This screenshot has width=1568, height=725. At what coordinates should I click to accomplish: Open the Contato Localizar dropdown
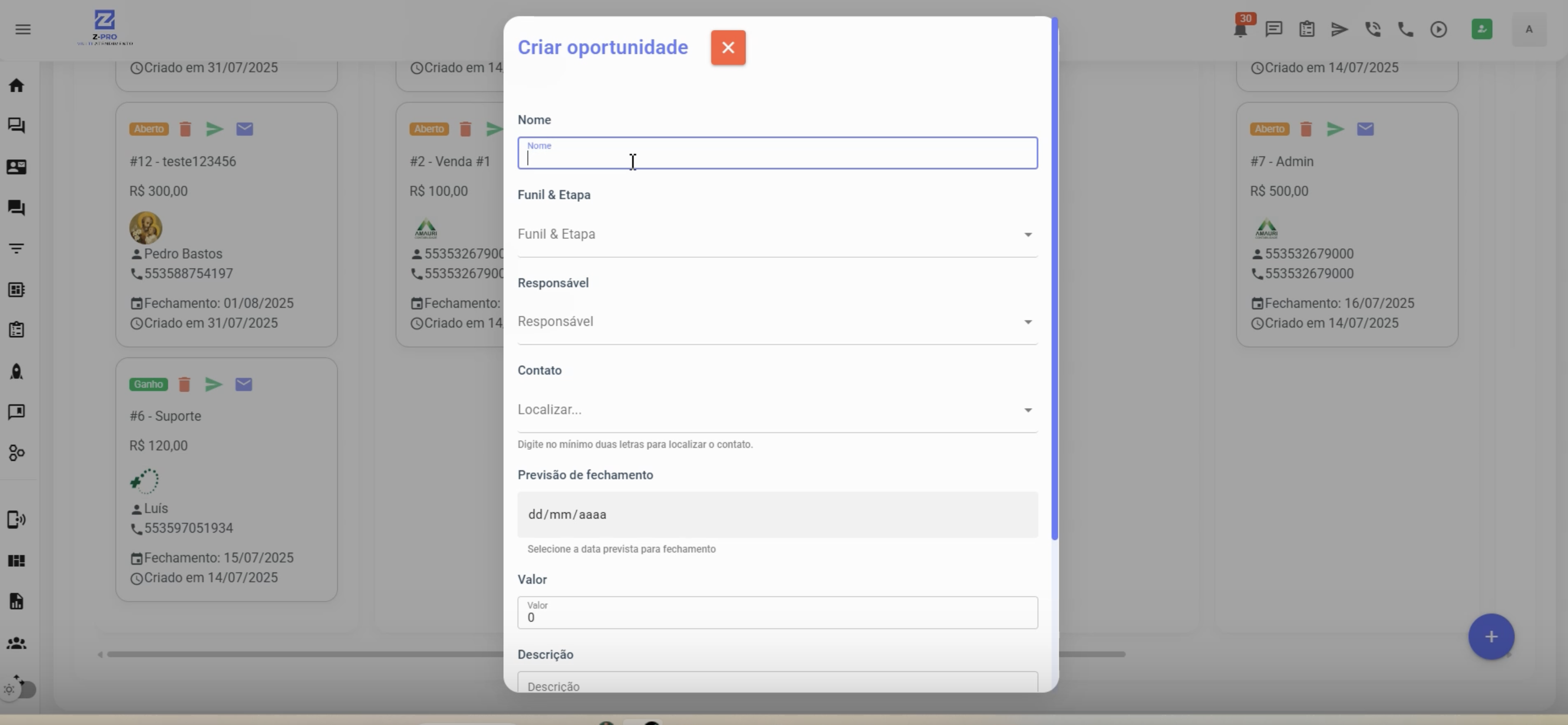point(777,410)
